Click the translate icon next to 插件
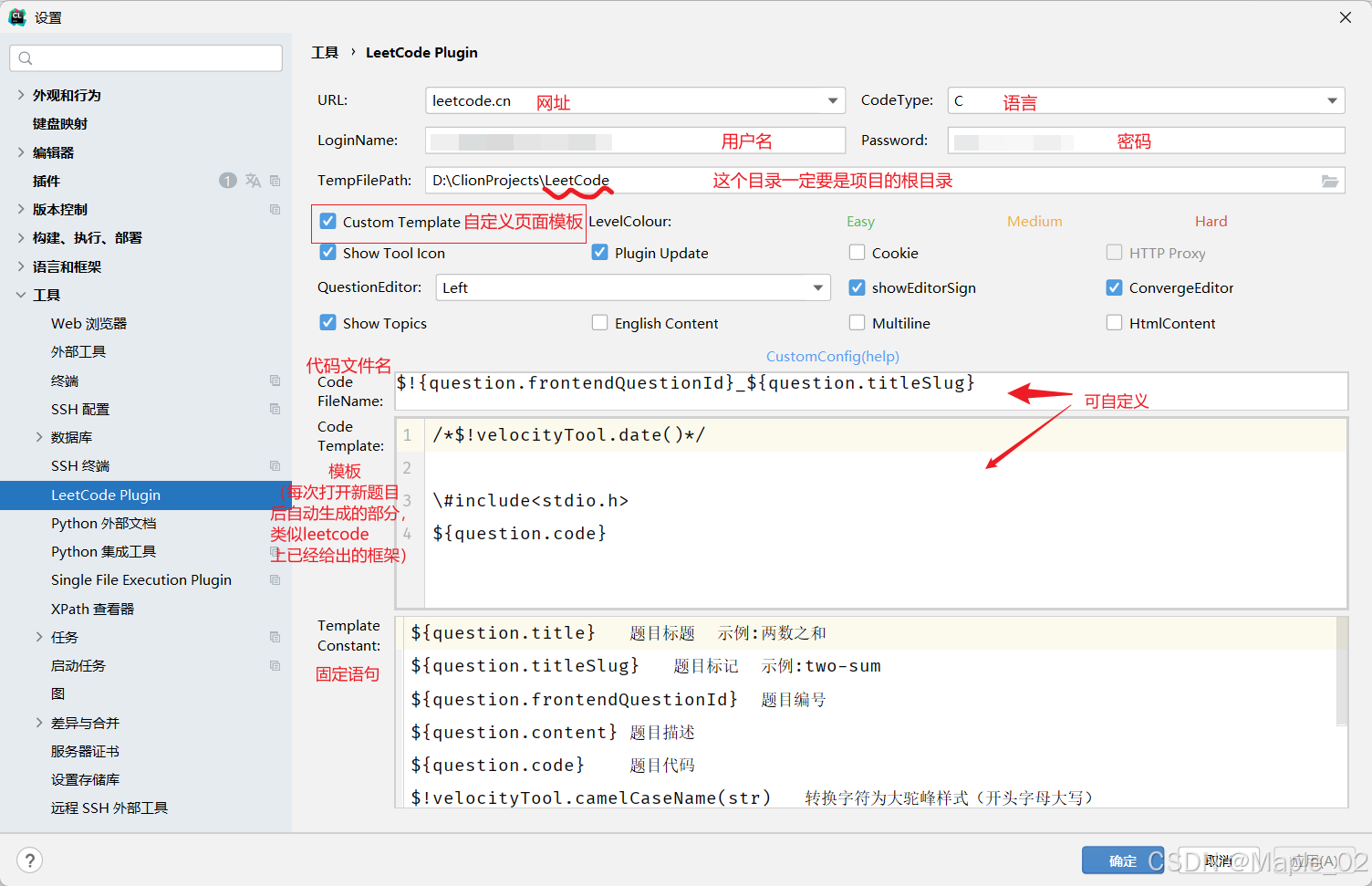The image size is (1372, 886). click(x=253, y=181)
